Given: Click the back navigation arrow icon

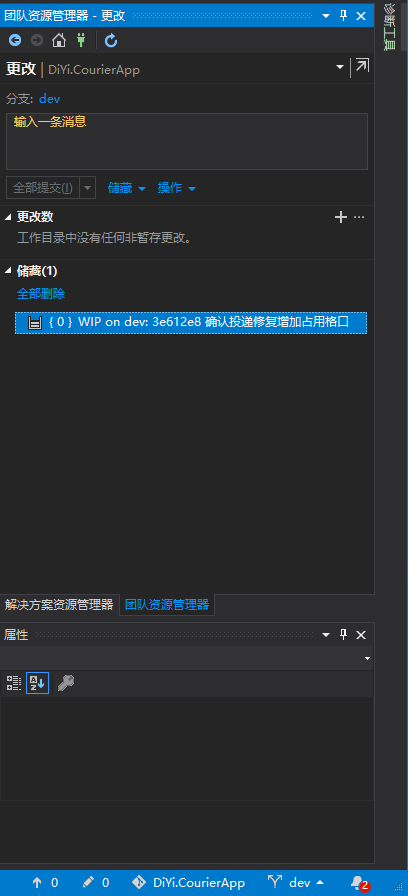Looking at the screenshot, I should tap(15, 40).
